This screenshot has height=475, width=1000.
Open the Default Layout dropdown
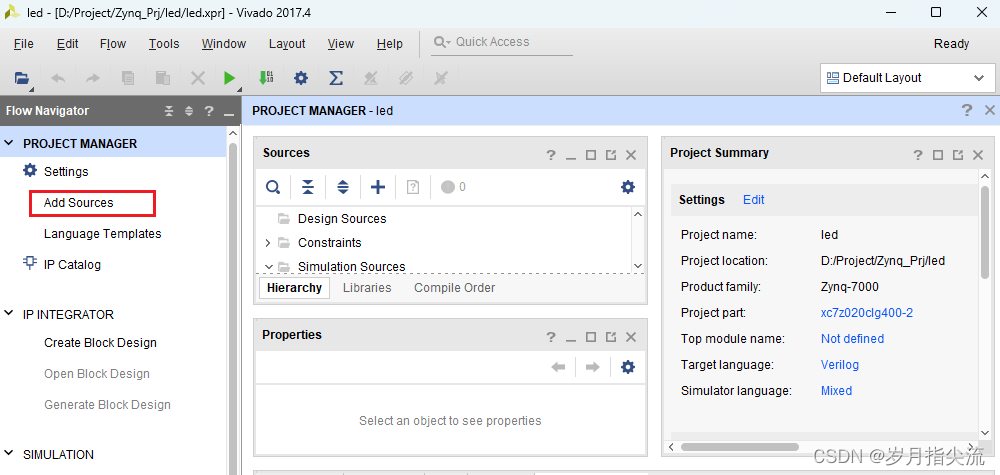pyautogui.click(x=907, y=78)
